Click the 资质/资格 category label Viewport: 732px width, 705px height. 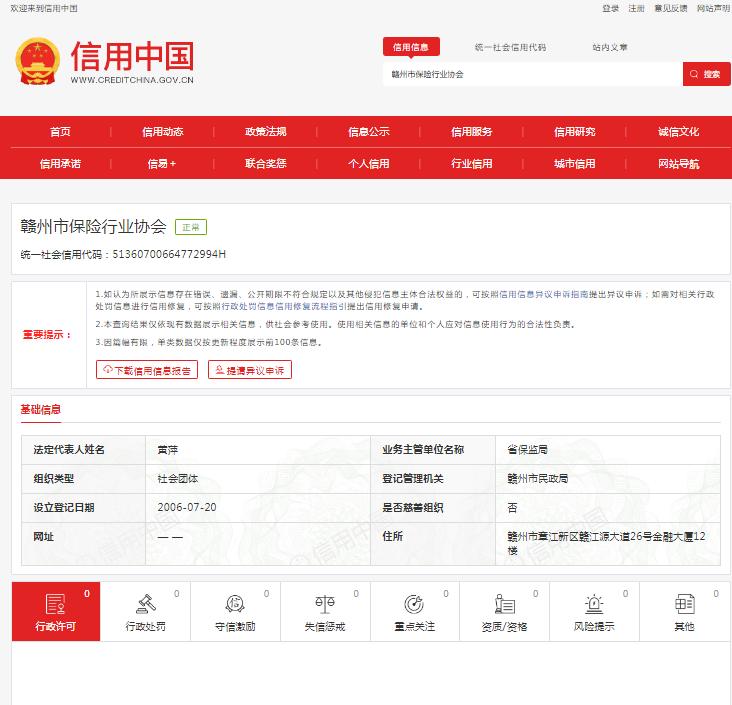coord(504,626)
